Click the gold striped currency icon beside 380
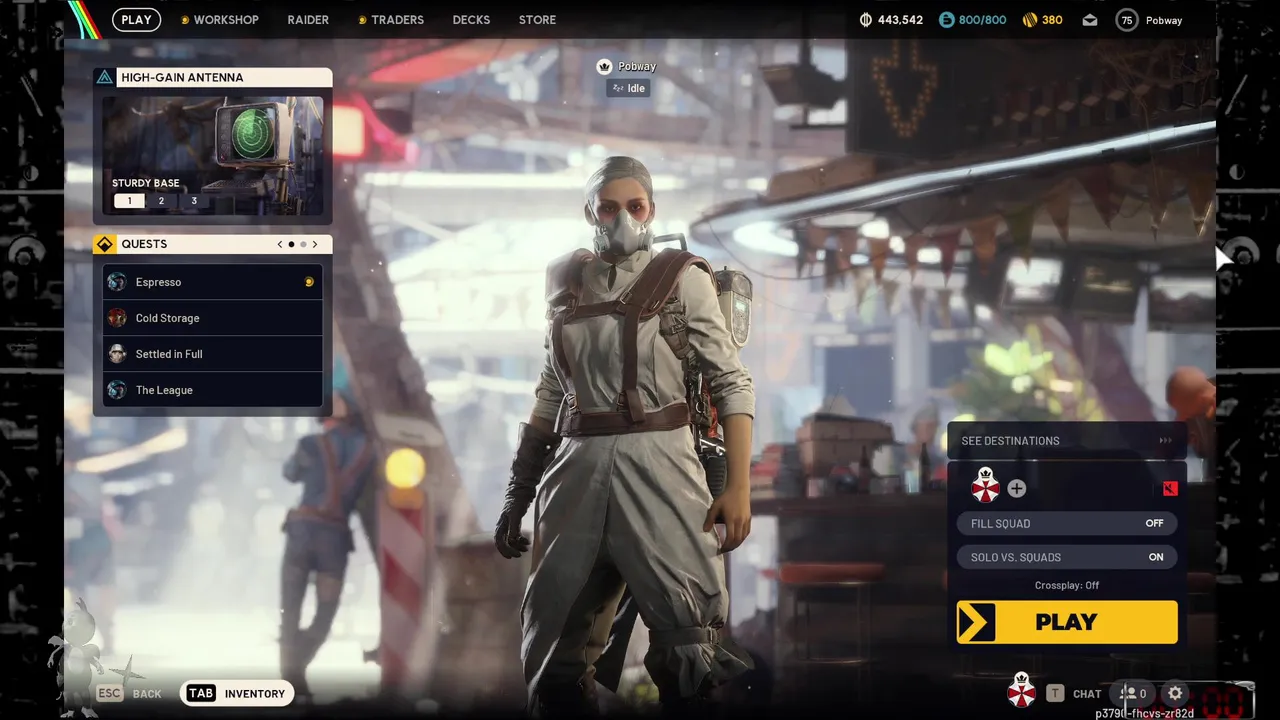 (1030, 20)
